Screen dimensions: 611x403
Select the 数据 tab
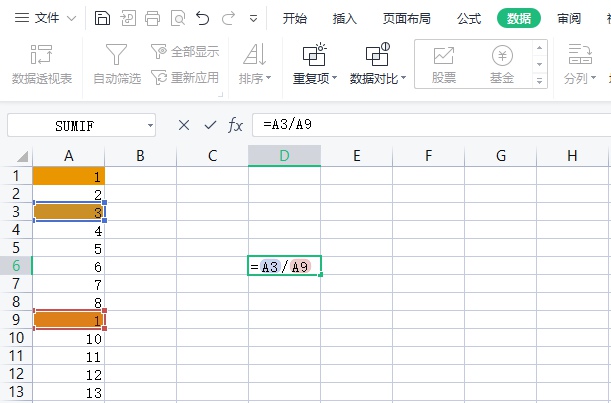[519, 18]
